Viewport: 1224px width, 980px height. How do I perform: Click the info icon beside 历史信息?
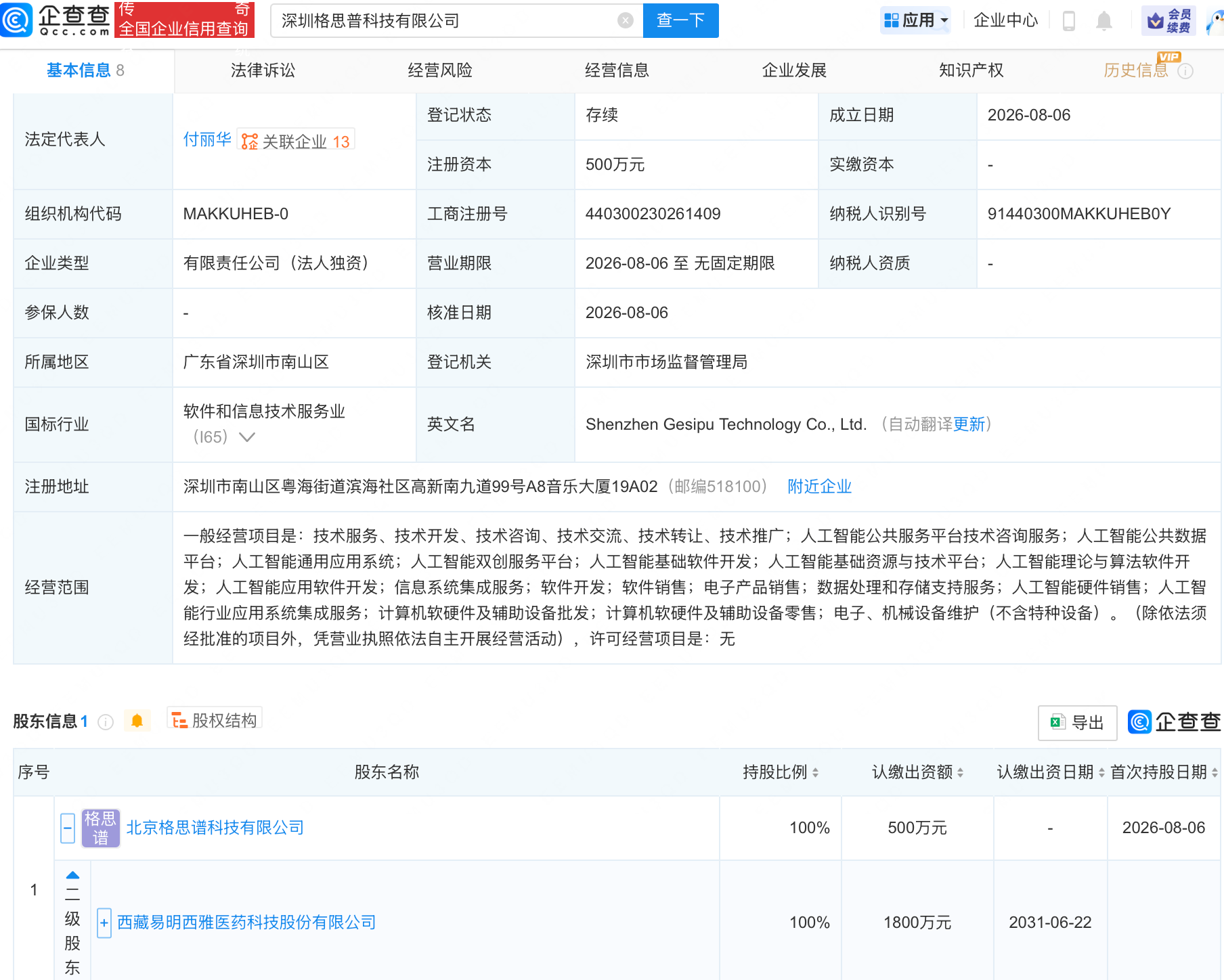(1185, 71)
